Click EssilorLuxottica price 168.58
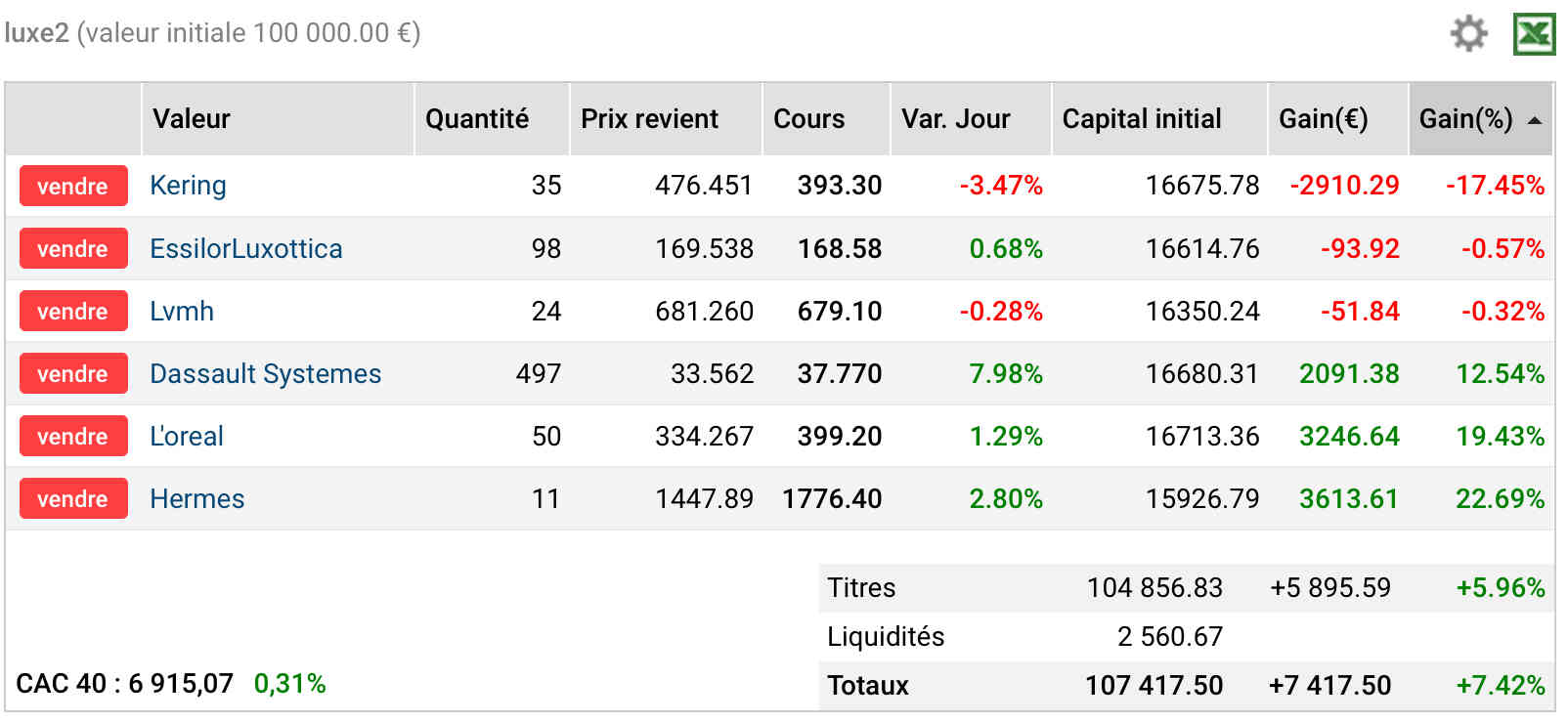1568x722 pixels. click(840, 248)
